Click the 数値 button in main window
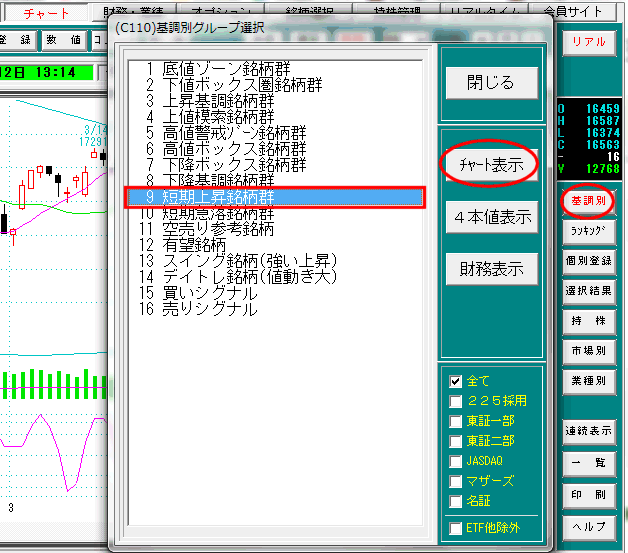628x553 pixels. point(64,40)
